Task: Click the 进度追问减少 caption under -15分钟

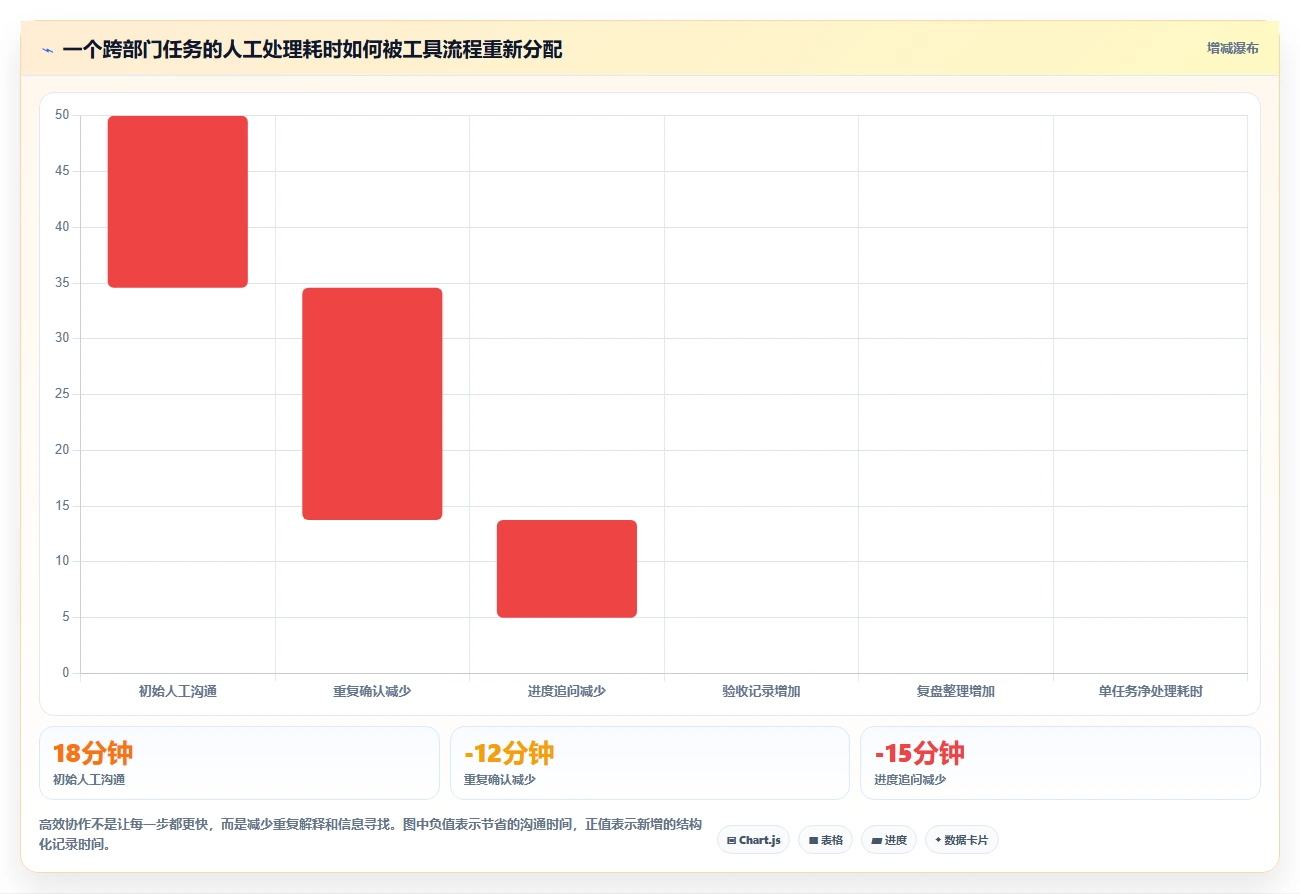Action: click(910, 780)
